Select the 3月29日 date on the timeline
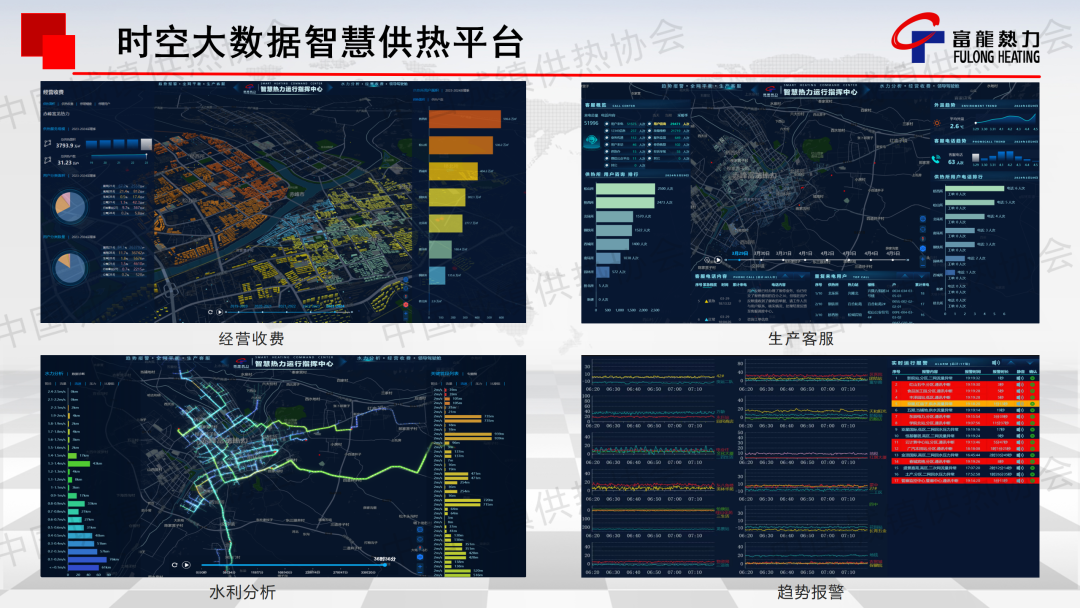The height and width of the screenshot is (608, 1080). click(737, 253)
